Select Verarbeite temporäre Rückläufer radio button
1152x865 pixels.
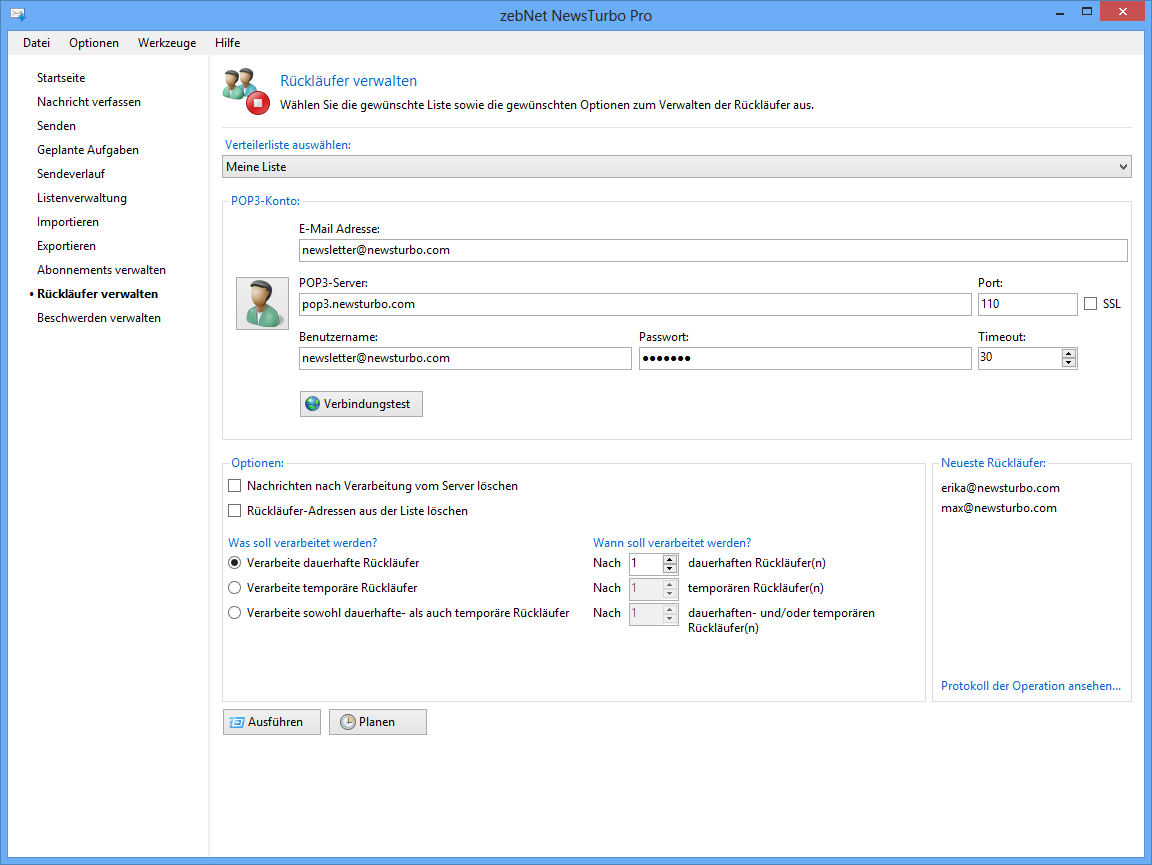[x=234, y=588]
